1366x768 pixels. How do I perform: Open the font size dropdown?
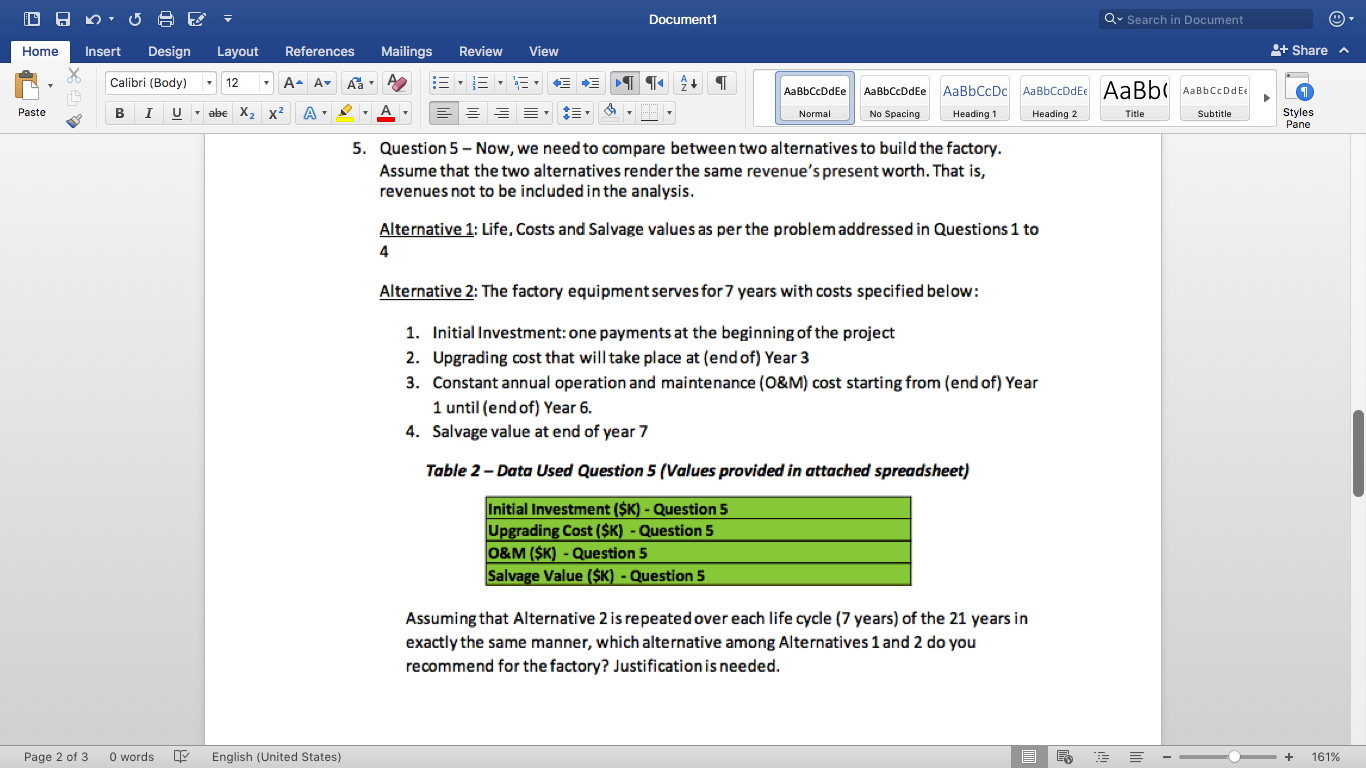[268, 83]
